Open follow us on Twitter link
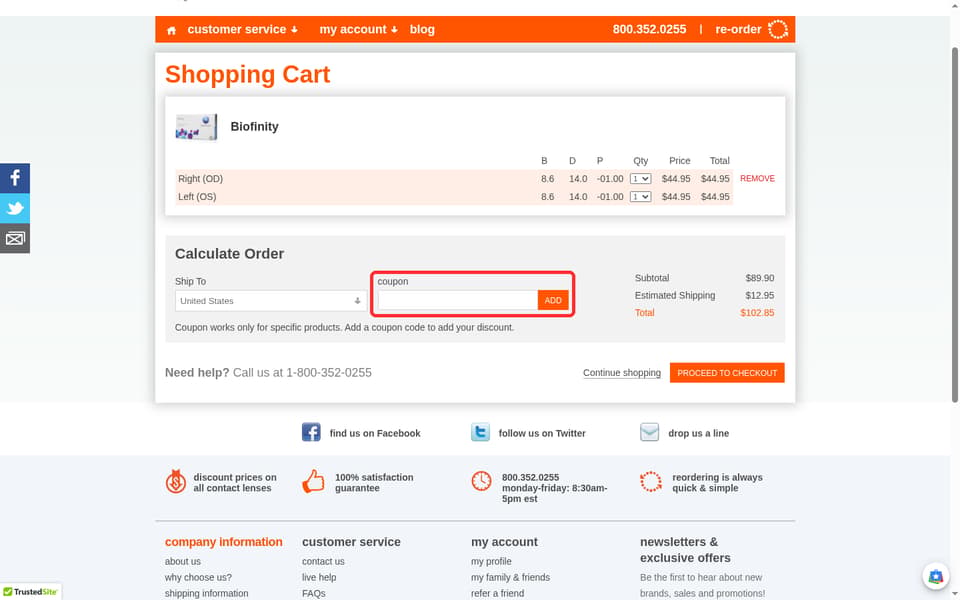This screenshot has height=600, width=960. (542, 433)
